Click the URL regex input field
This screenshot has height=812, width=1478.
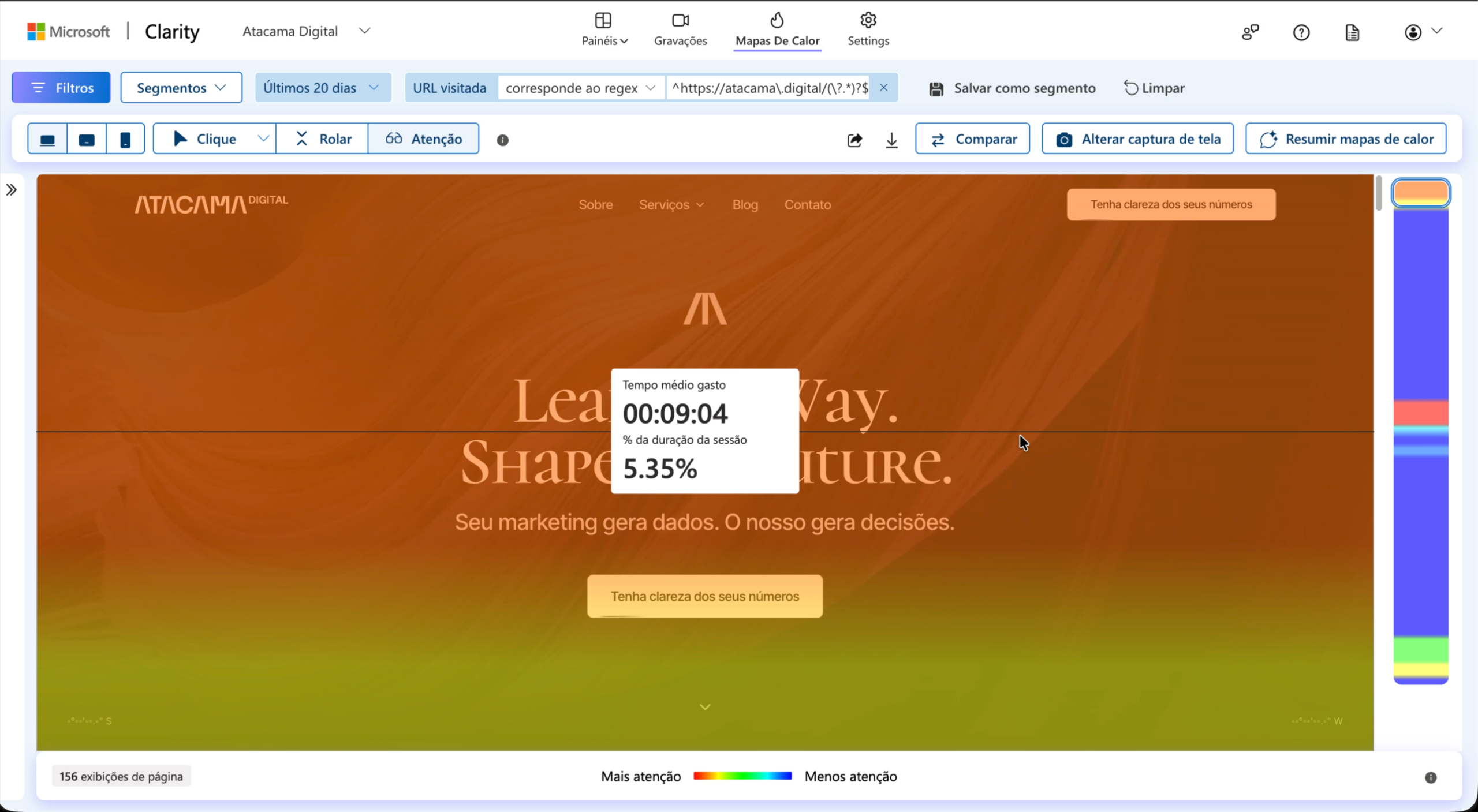click(x=769, y=88)
